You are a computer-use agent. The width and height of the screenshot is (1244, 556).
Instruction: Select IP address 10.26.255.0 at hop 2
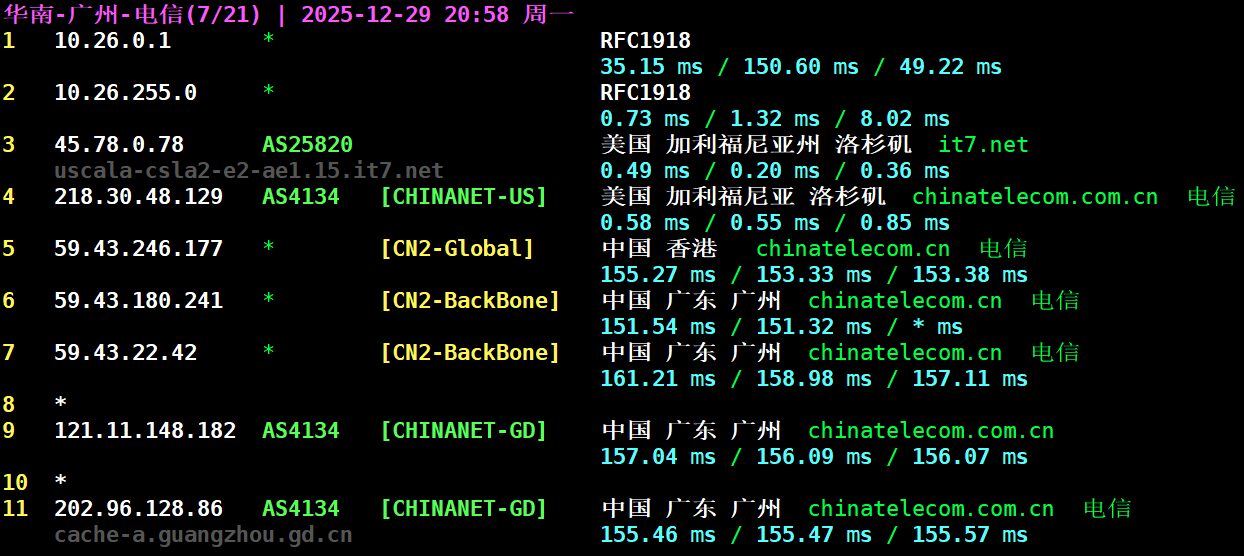[x=125, y=93]
